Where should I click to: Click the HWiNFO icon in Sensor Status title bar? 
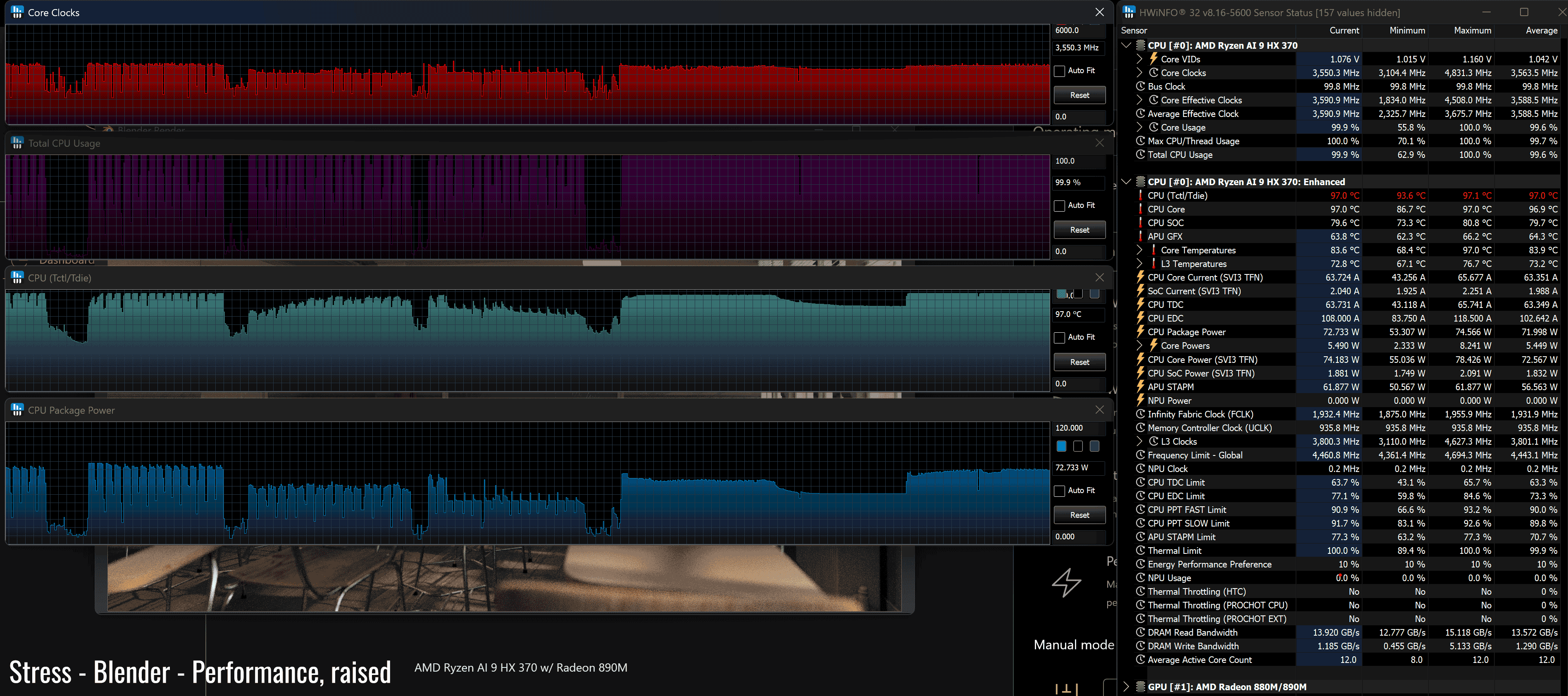click(1129, 12)
